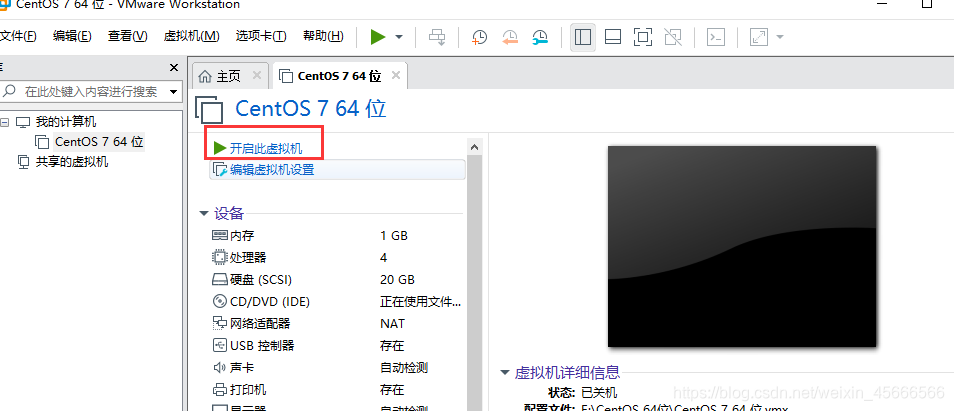Toggle the library sidebar view icon

(583, 37)
